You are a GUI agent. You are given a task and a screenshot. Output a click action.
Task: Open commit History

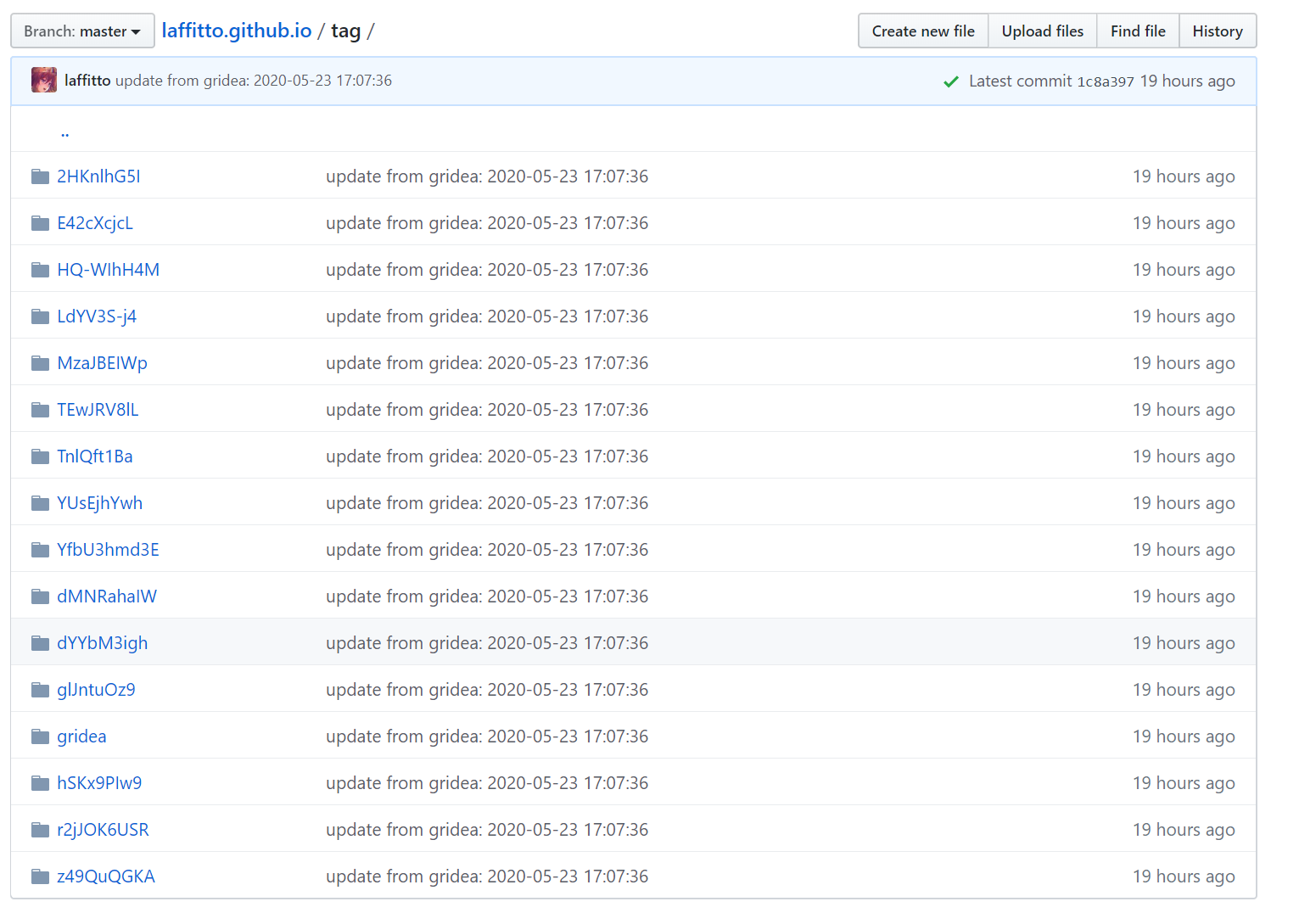(x=1218, y=31)
